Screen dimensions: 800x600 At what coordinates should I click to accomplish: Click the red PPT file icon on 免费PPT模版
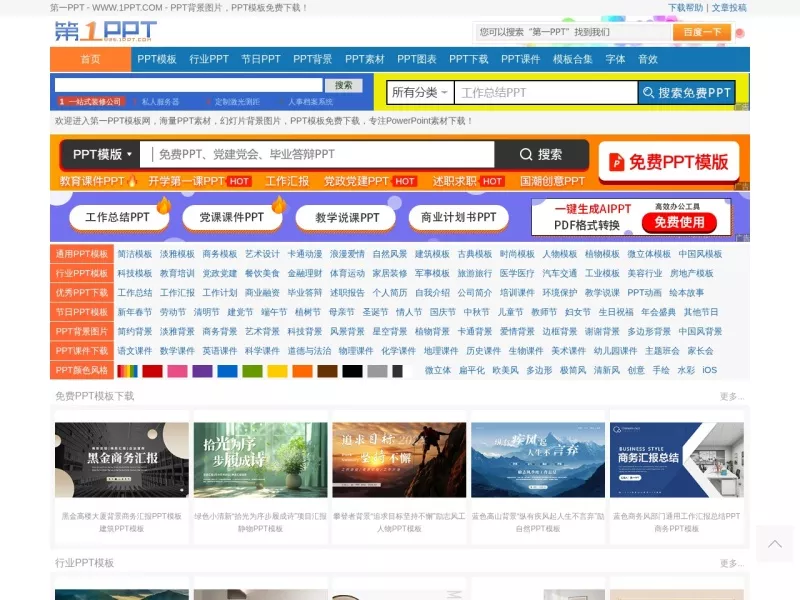point(616,162)
